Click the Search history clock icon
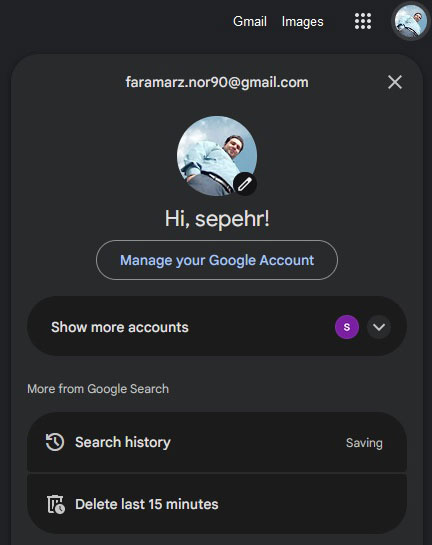This screenshot has height=545, width=432. point(55,442)
